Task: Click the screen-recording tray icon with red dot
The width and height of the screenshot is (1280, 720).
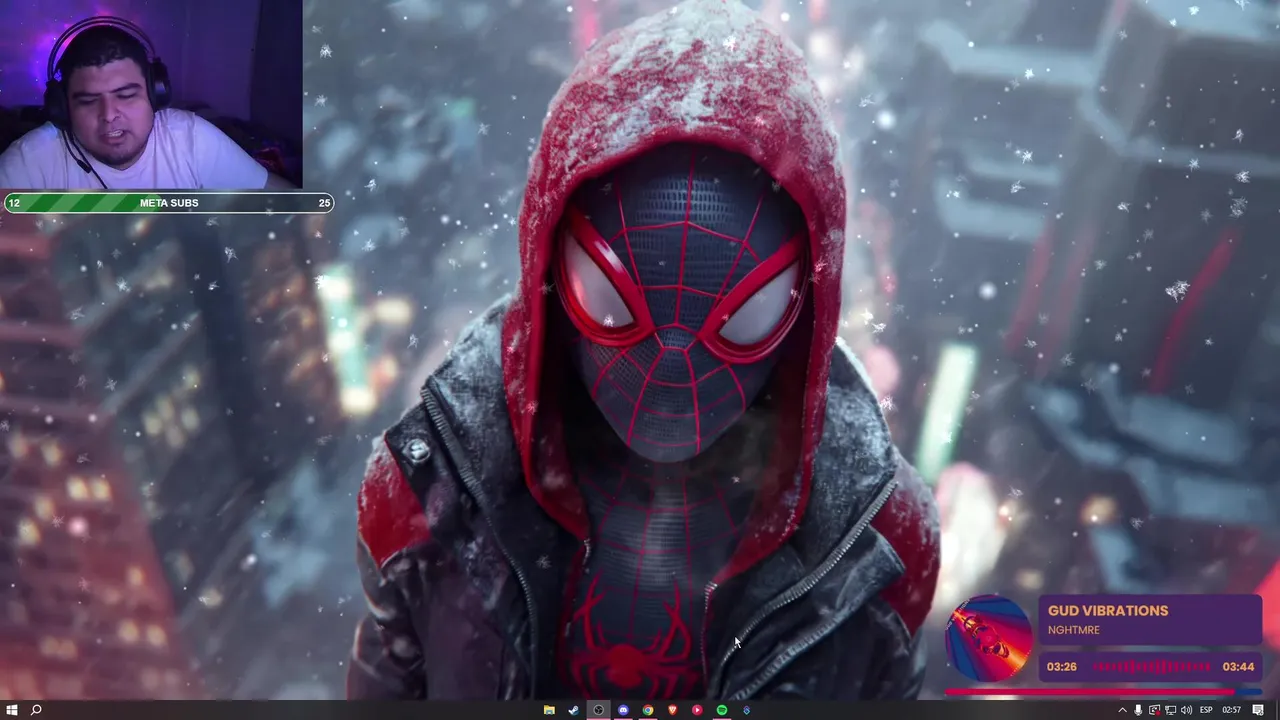Action: tap(1154, 710)
